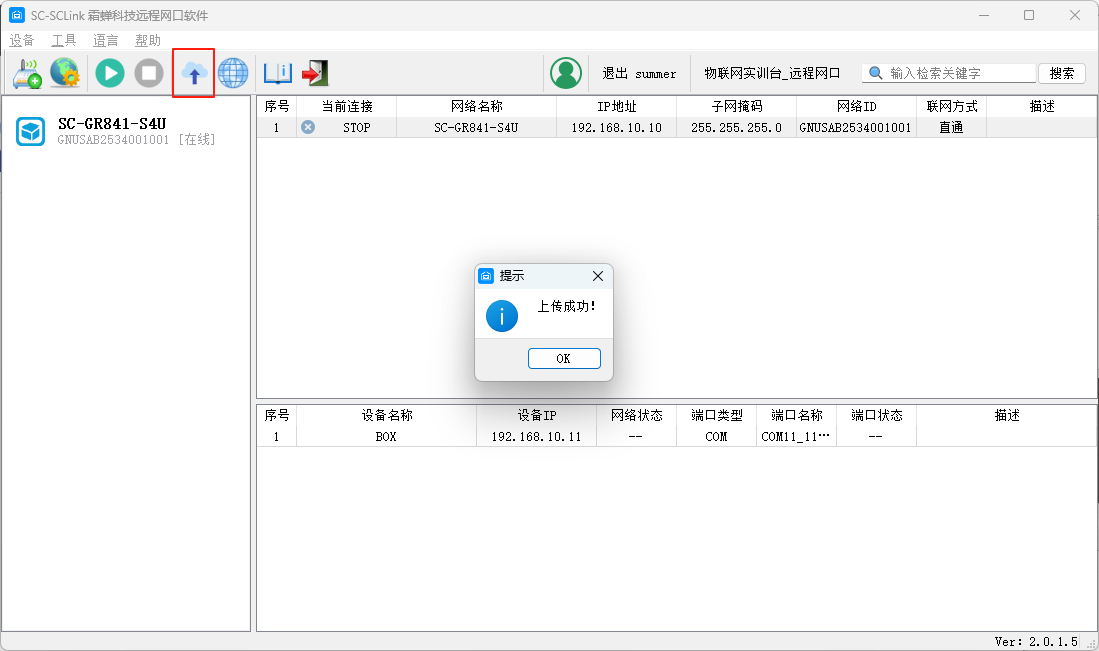This screenshot has height=651, width=1099.
Task: Click the green user account avatar
Action: point(566,73)
